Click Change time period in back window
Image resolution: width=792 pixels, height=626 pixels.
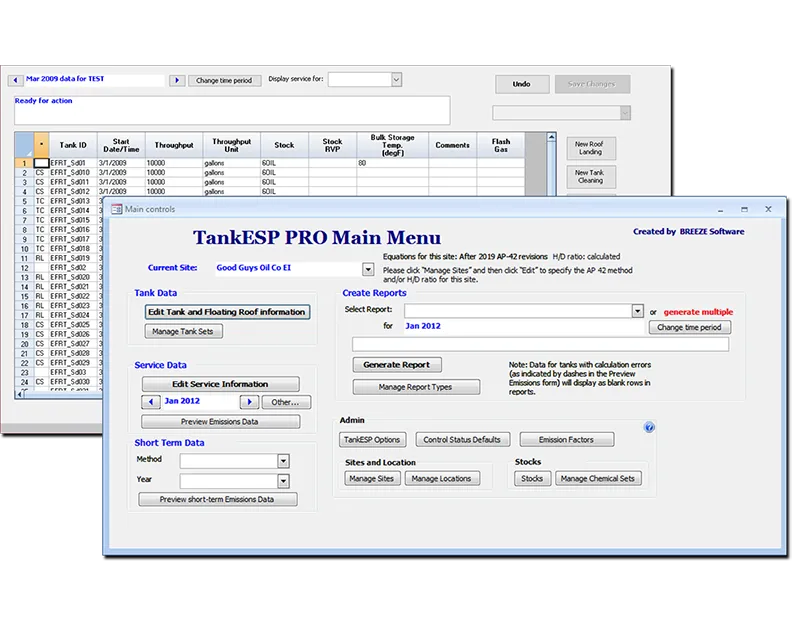[224, 80]
